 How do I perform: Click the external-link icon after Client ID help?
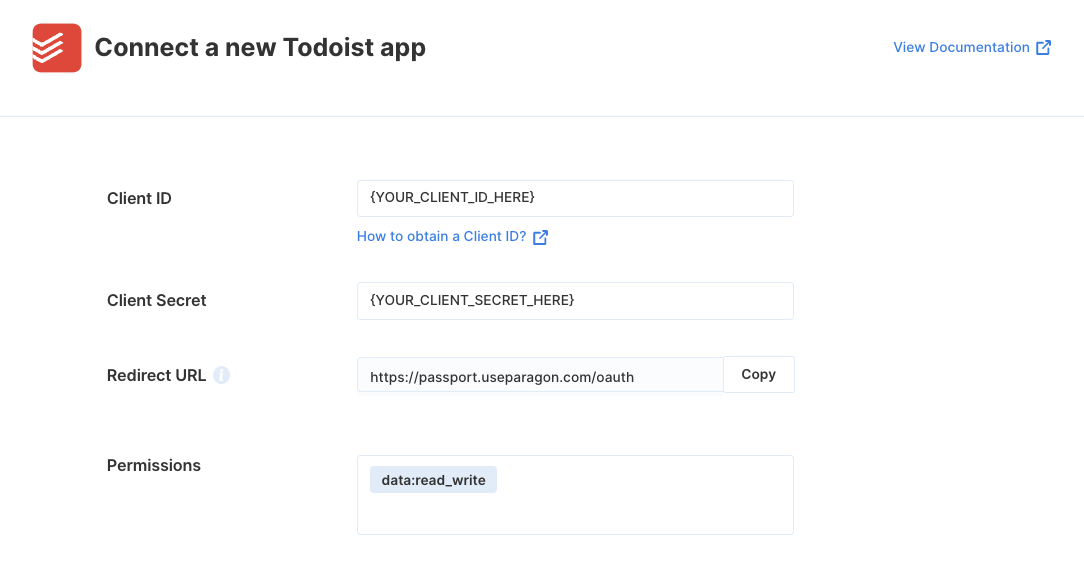click(x=541, y=237)
